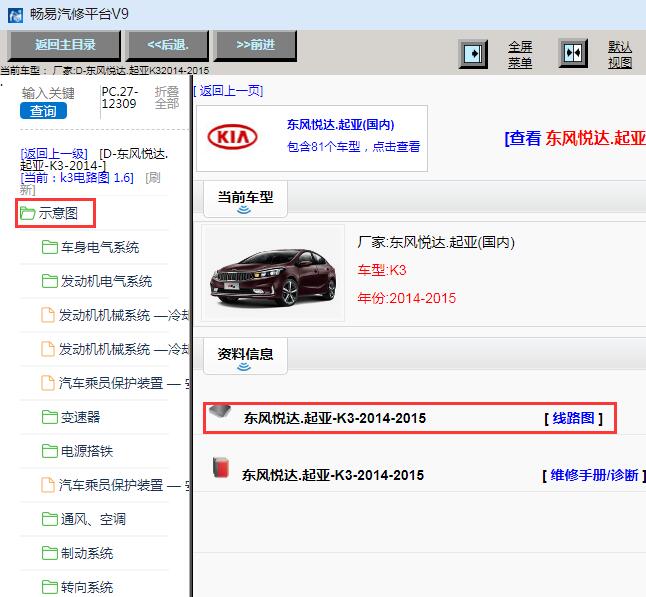The image size is (646, 597).
Task: Click the 年份:2014-2015 red text
Action: coord(407,298)
